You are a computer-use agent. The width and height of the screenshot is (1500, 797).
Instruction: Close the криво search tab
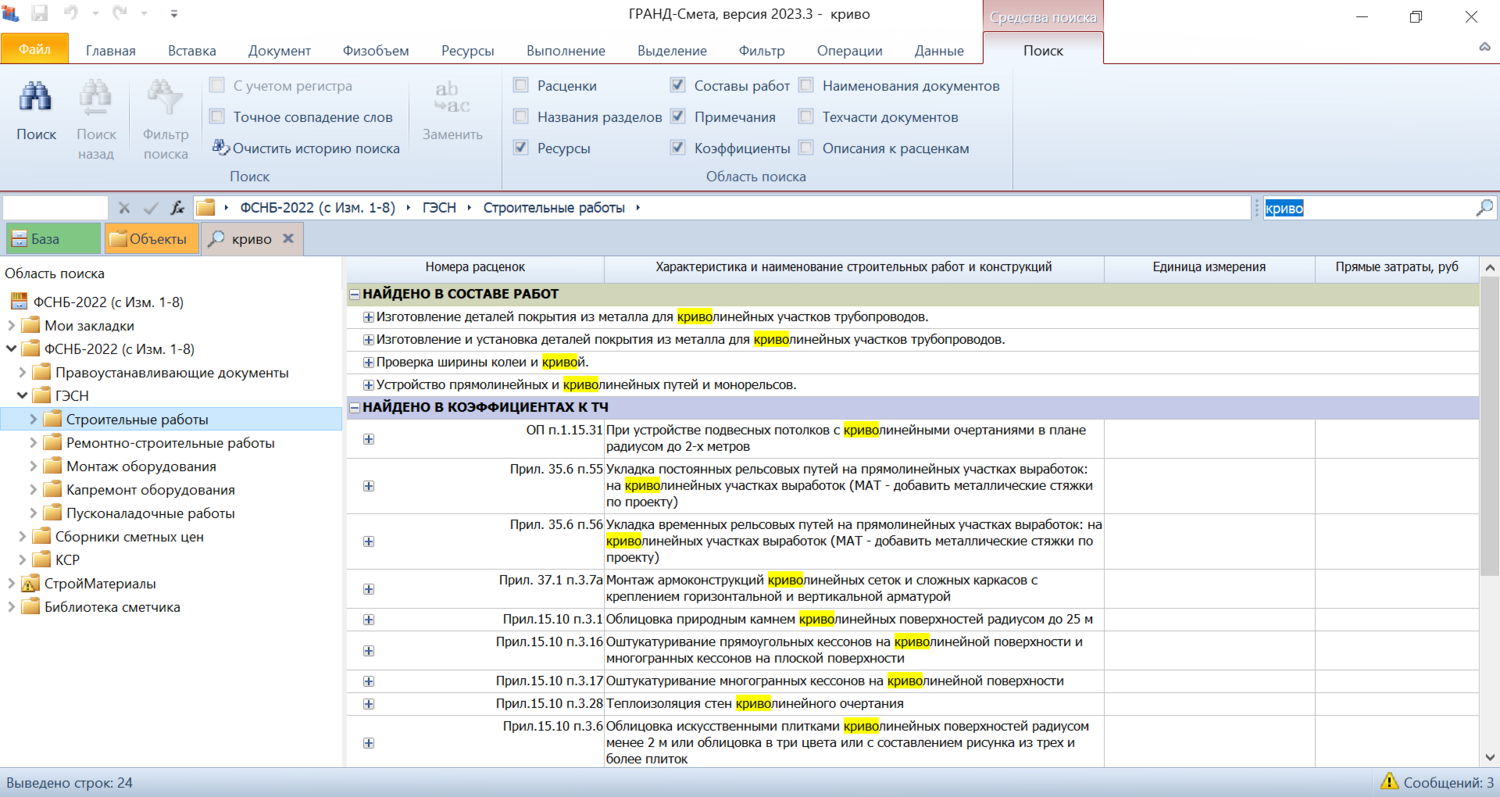coord(288,239)
